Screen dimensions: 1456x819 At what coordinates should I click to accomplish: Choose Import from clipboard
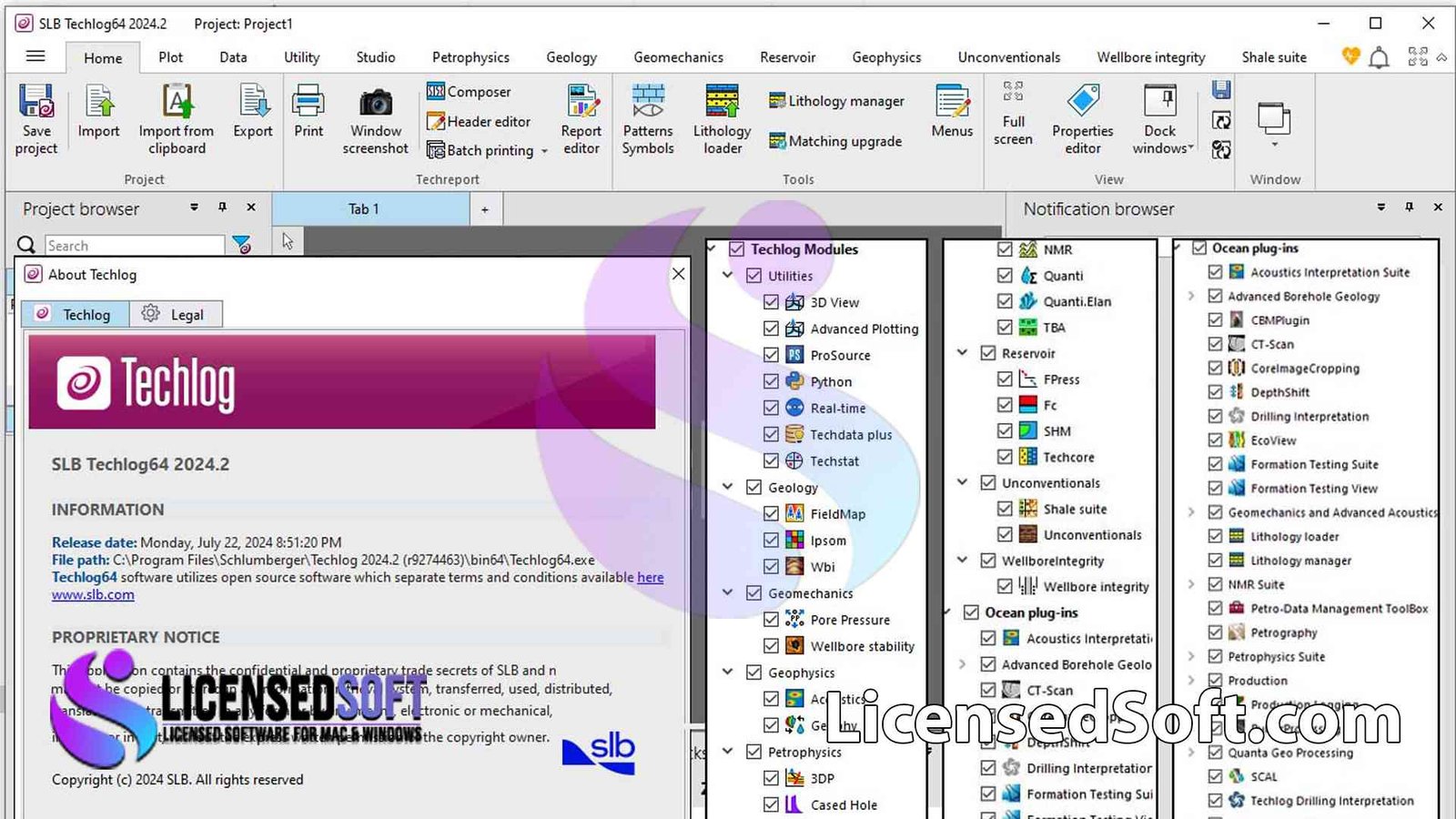(x=177, y=119)
